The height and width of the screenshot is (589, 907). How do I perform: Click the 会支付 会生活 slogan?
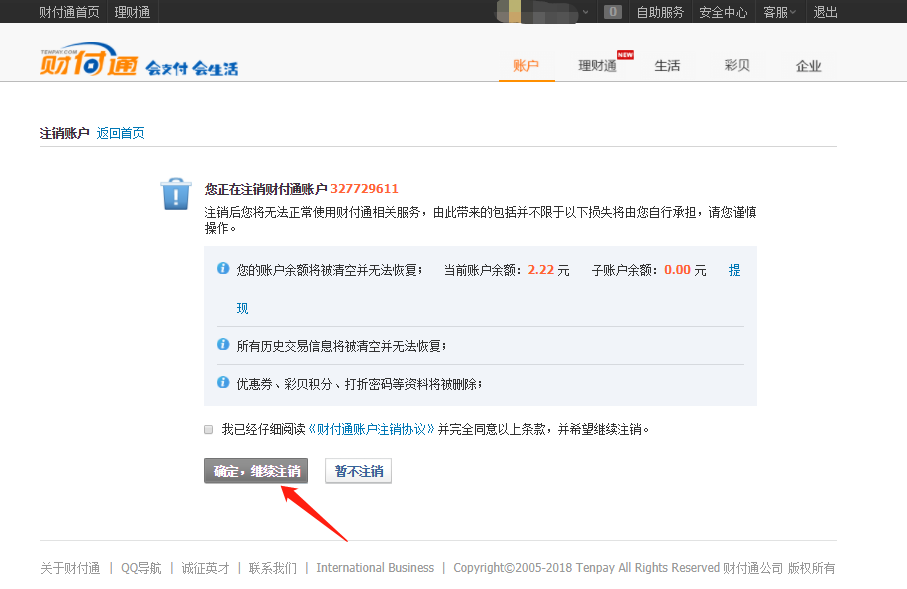pos(192,68)
